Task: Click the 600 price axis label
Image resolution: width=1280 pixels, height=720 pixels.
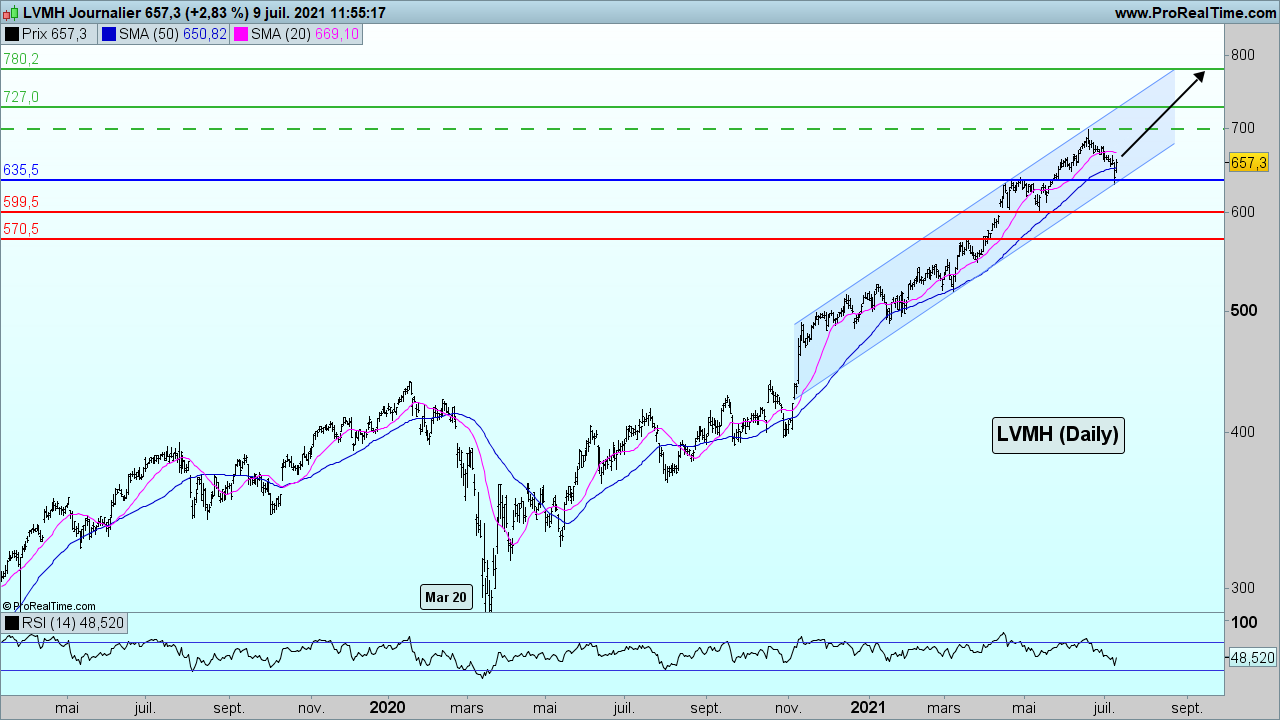Action: 1242,212
